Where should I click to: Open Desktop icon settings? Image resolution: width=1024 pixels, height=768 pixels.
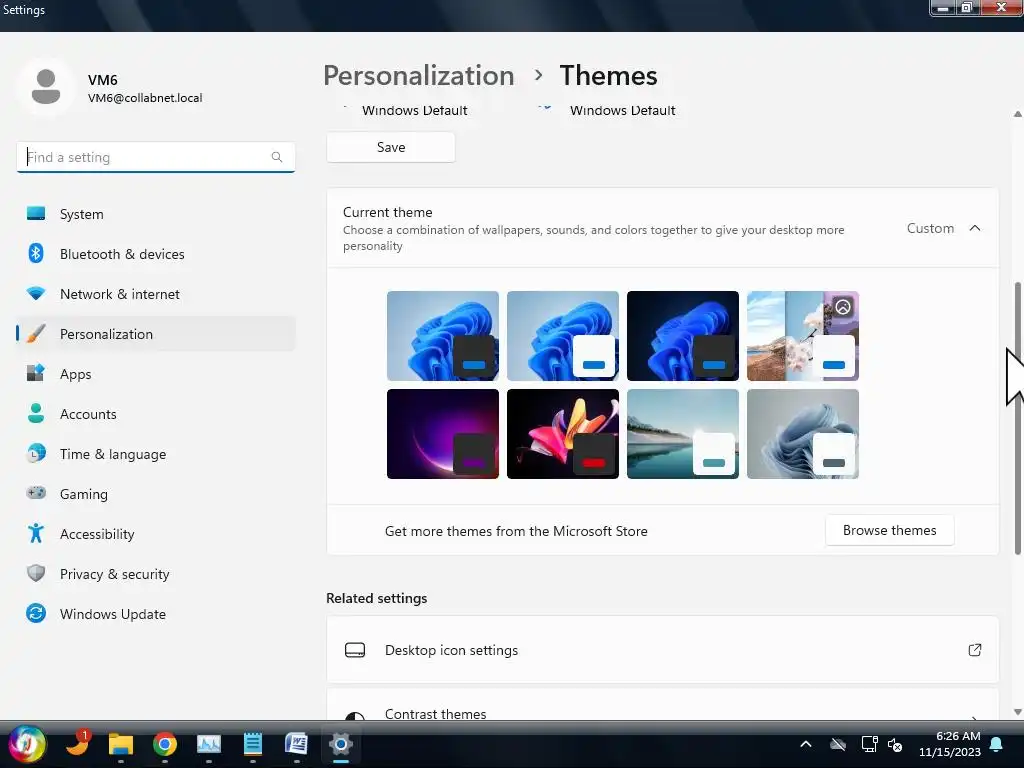pyautogui.click(x=663, y=650)
